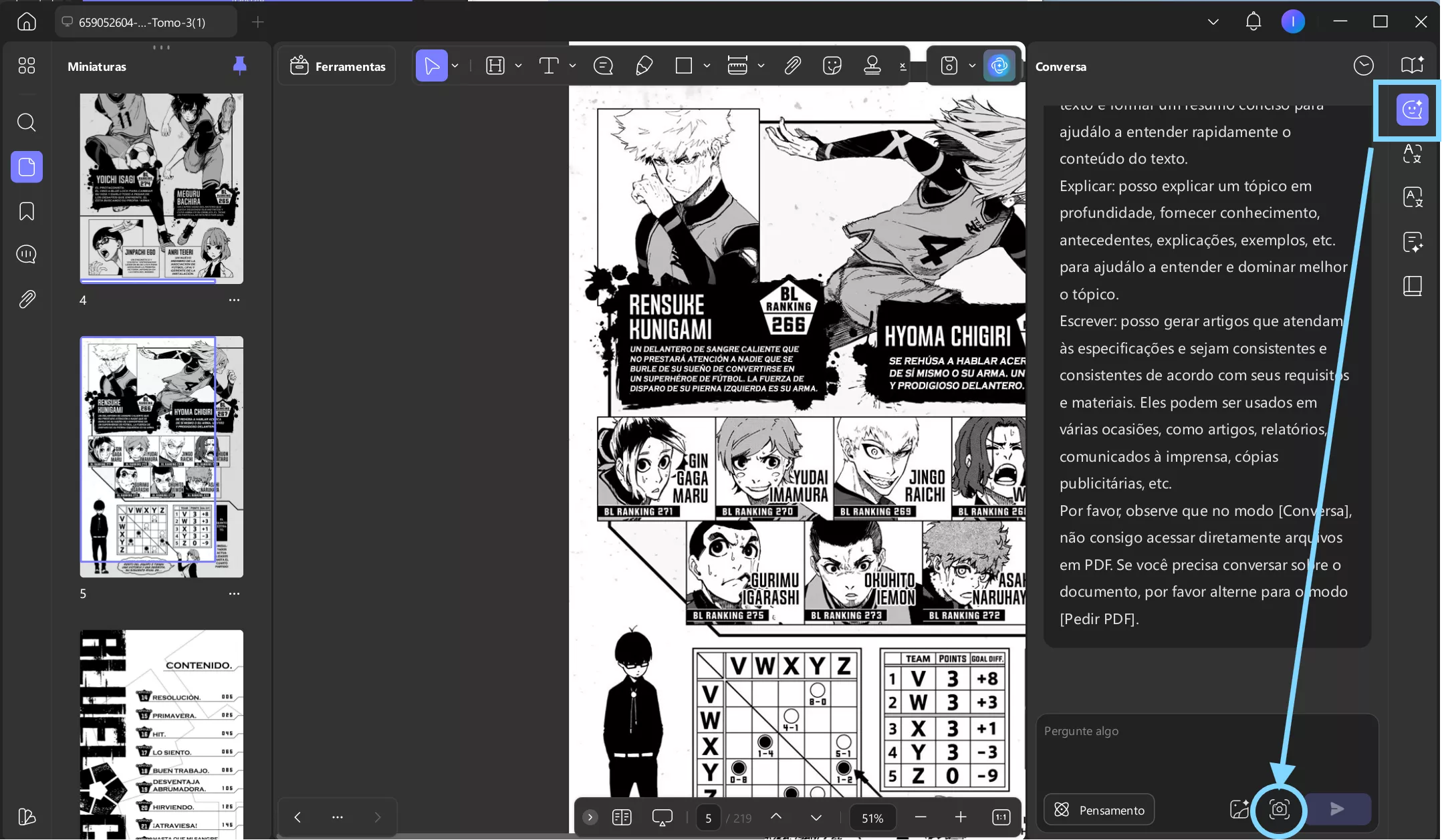Toggle the Pensamento thinking mode

pyautogui.click(x=1099, y=810)
